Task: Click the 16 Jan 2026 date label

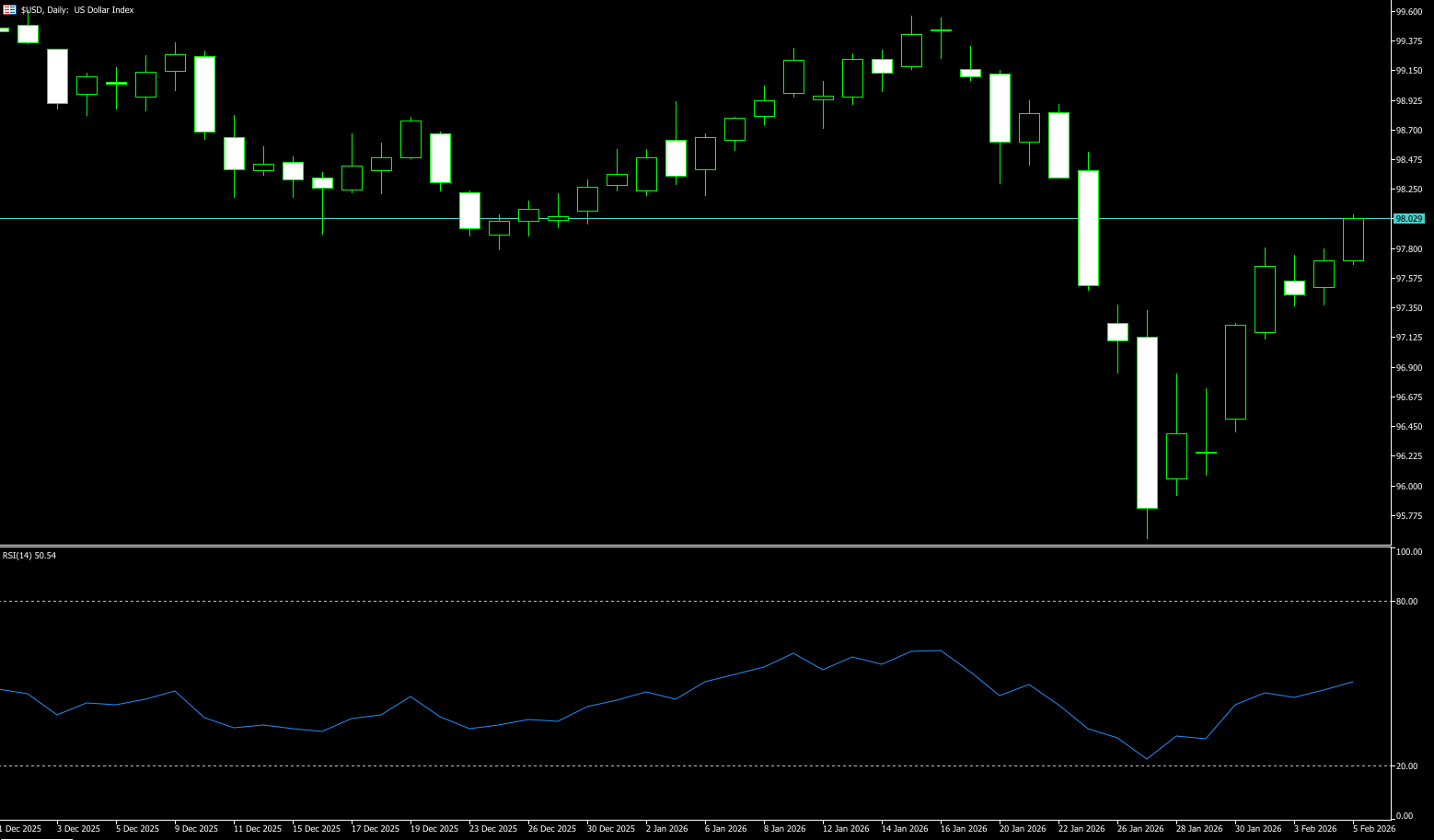Action: [x=964, y=829]
